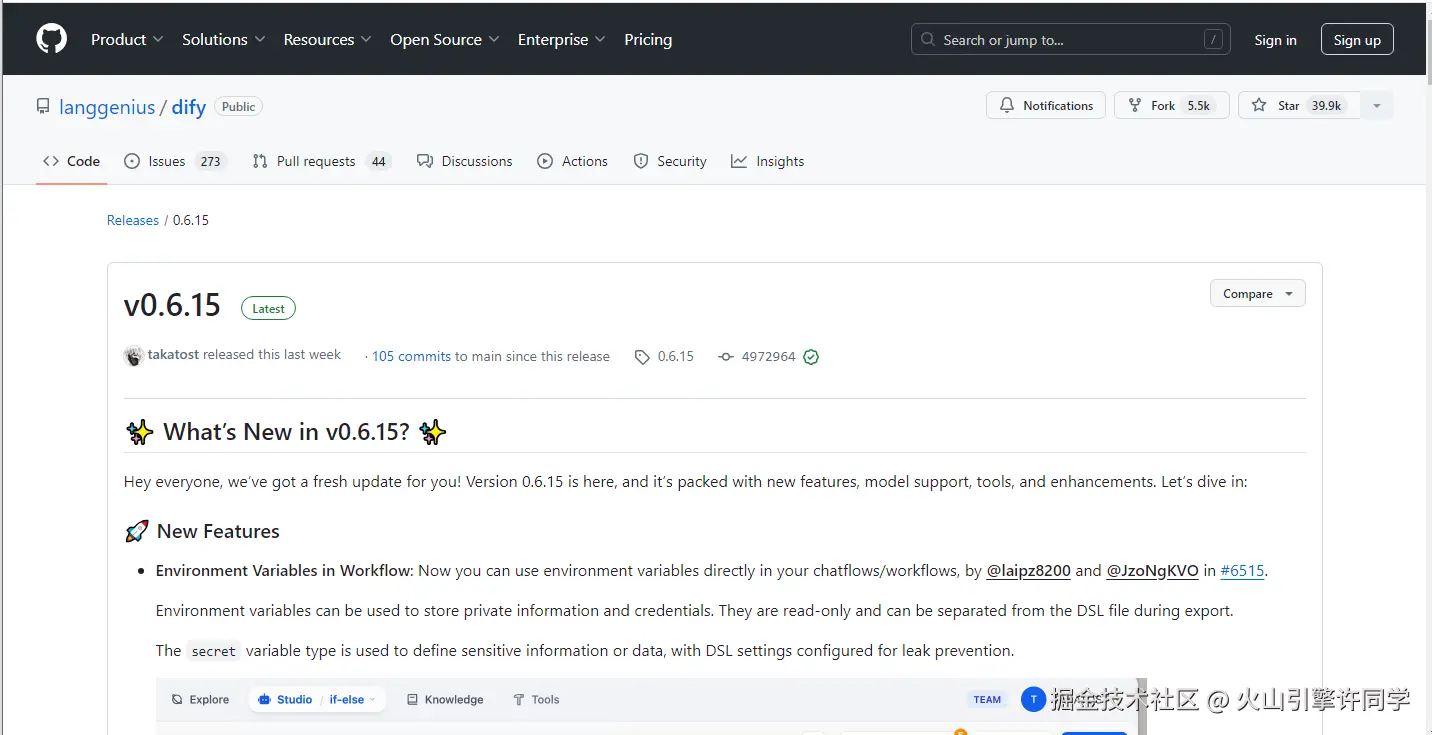
Task: Click the repository book icon
Action: pos(43,107)
